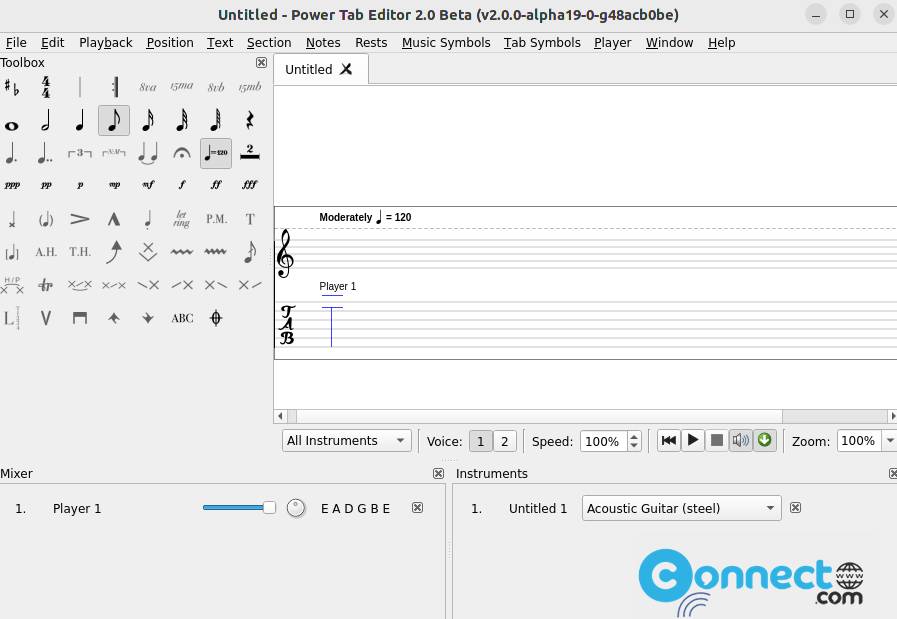Choose the half note duration

pyautogui.click(x=46, y=120)
